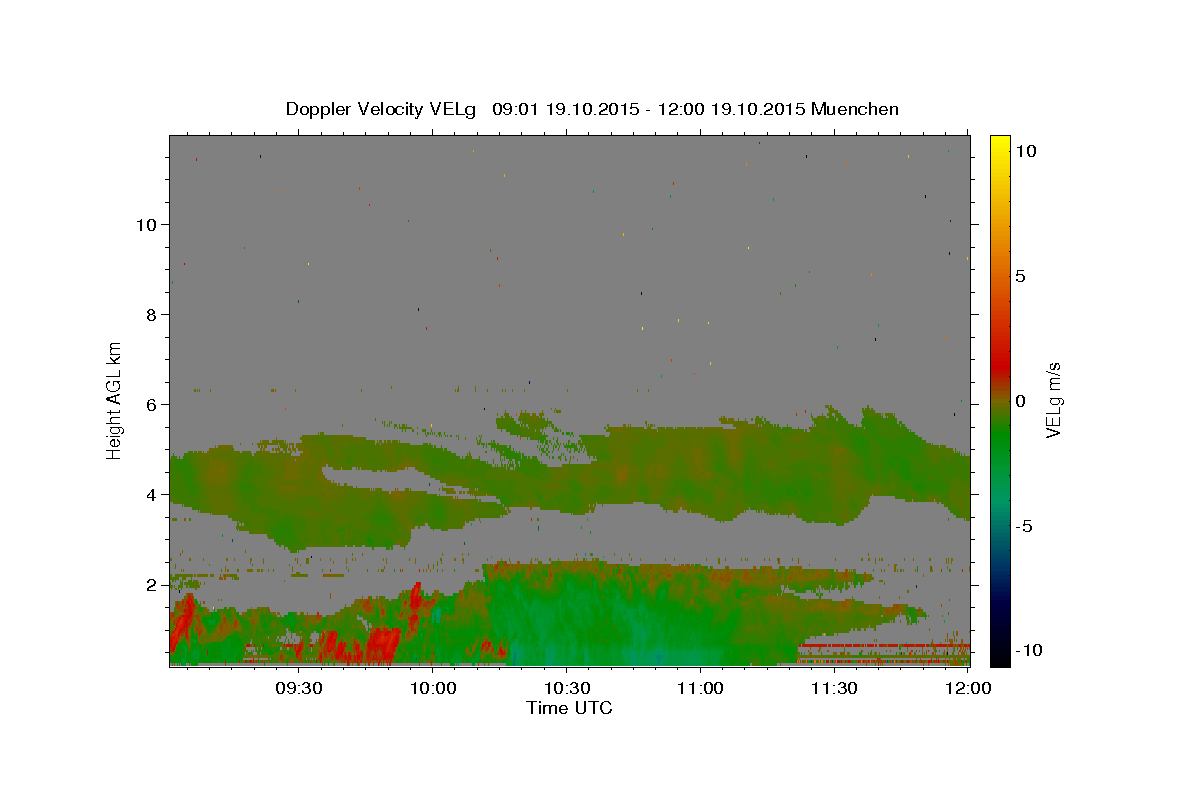Click the height axis label '8'
Image resolution: width=1200 pixels, height=800 pixels.
(x=150, y=314)
